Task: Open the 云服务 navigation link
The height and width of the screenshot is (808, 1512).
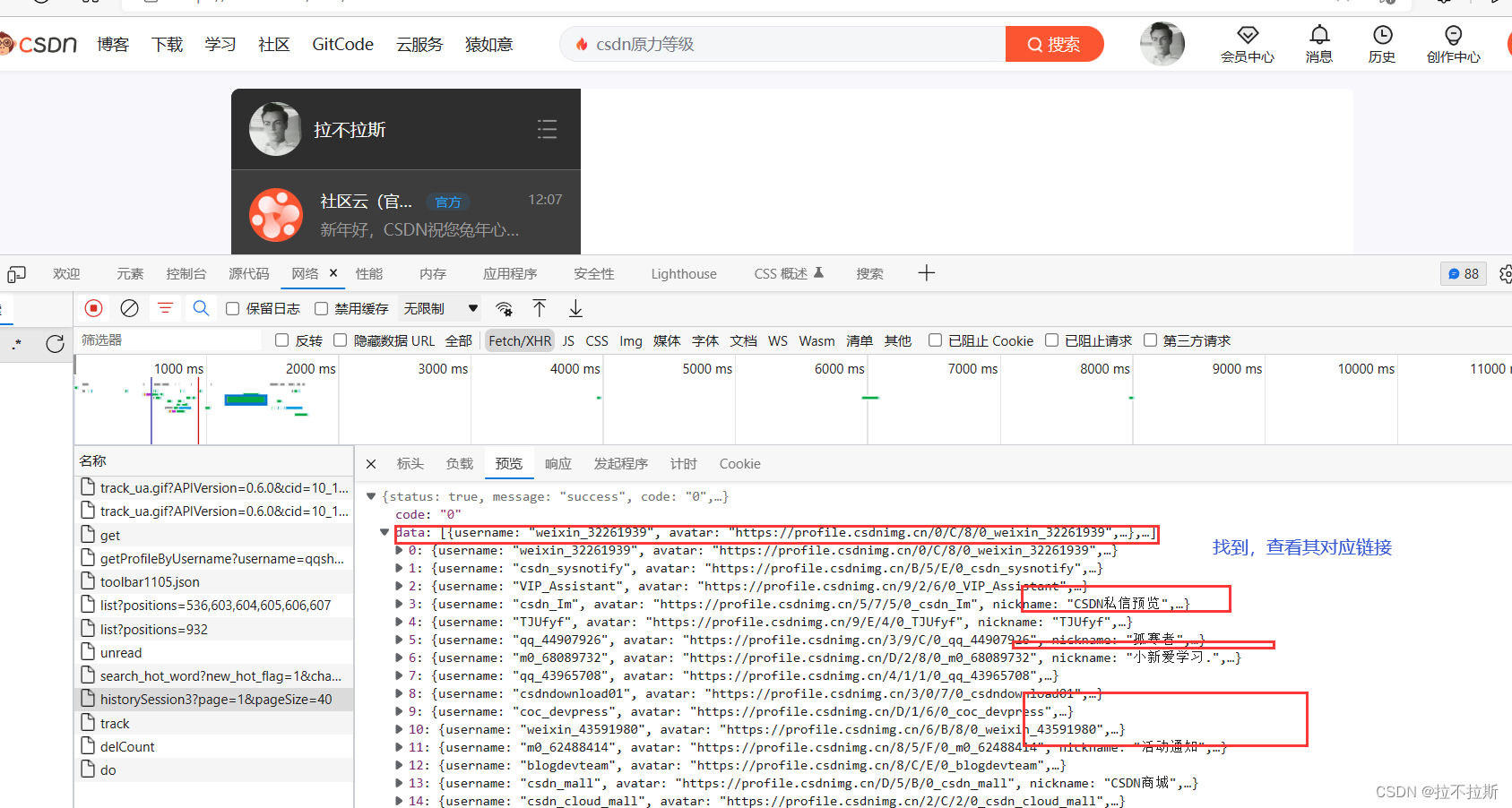Action: coord(419,44)
